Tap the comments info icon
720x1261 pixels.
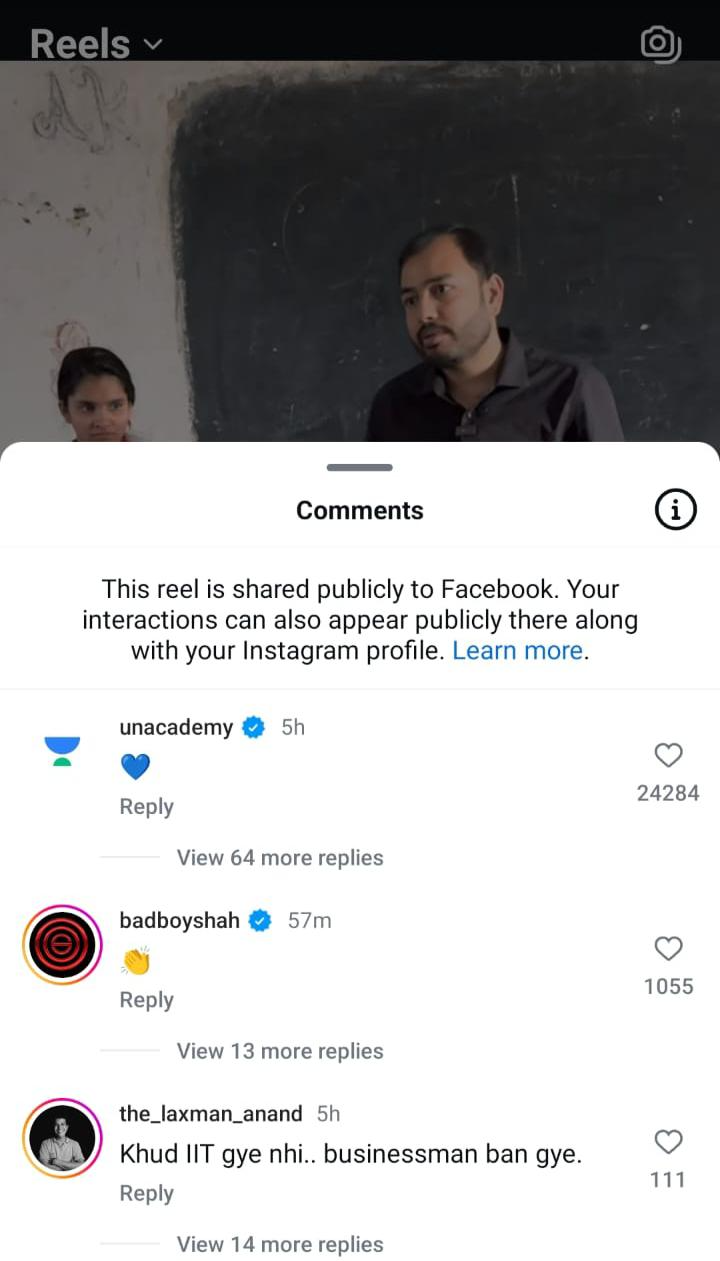[675, 511]
